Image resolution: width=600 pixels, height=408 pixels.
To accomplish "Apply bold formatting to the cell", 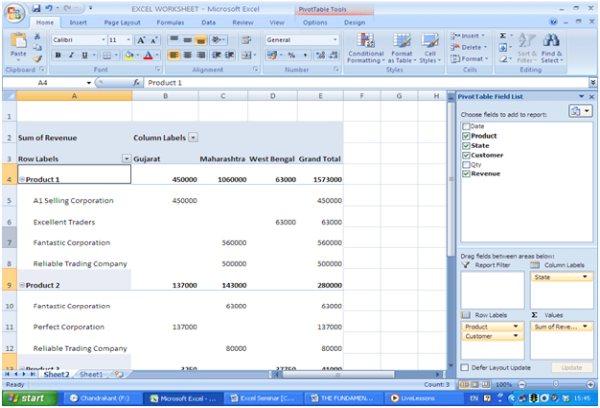I will pyautogui.click(x=57, y=55).
